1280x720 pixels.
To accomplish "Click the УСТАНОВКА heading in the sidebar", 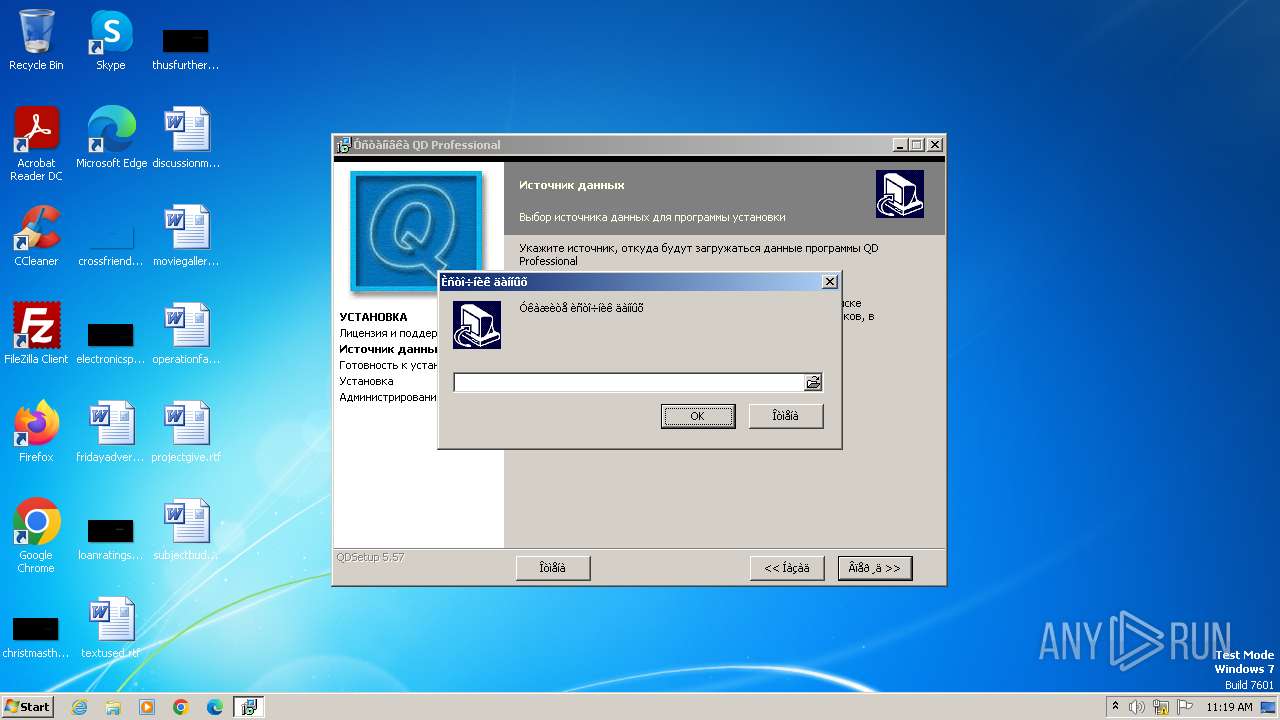I will coord(373,317).
